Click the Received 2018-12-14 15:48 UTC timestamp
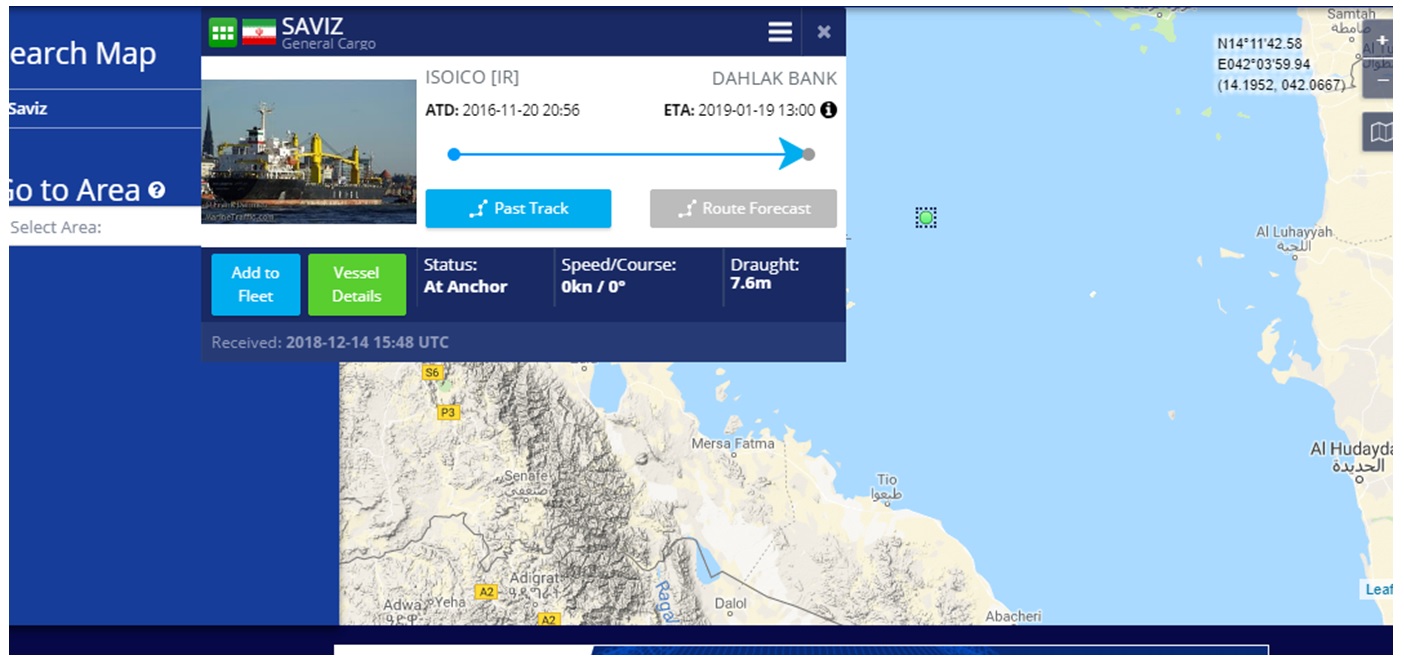The height and width of the screenshot is (667, 1404). pos(330,342)
